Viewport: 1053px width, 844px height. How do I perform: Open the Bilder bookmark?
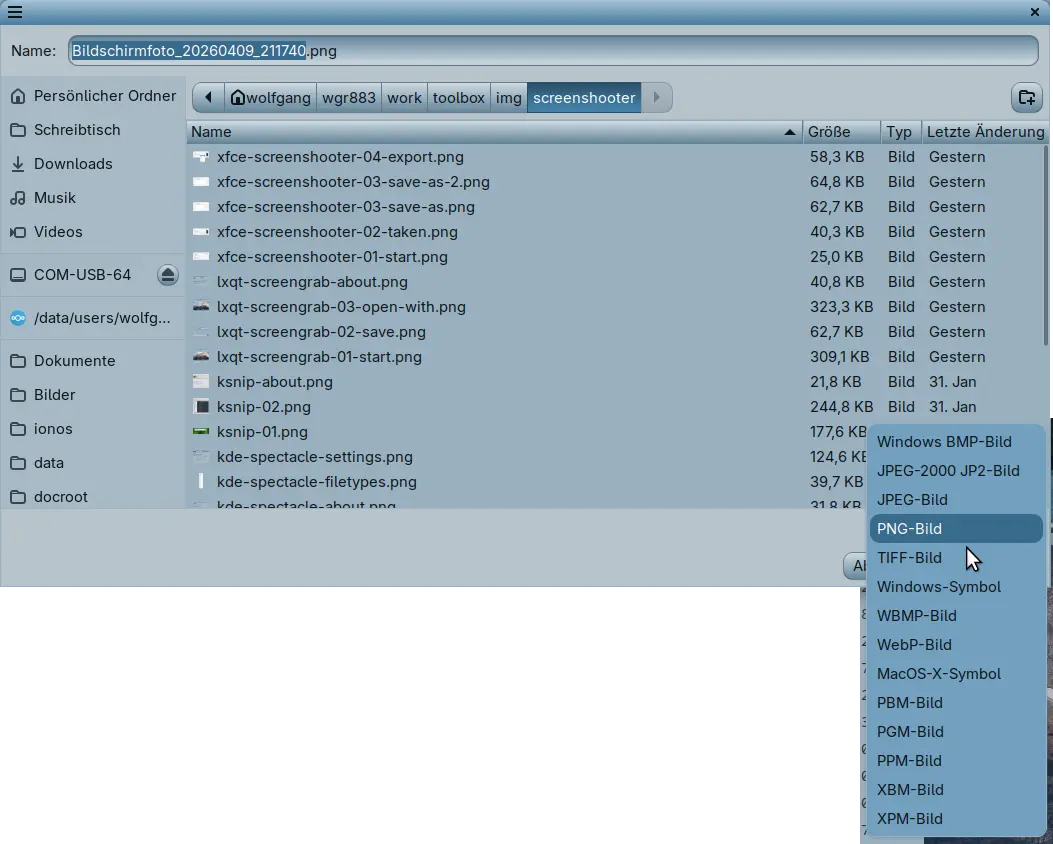coord(93,395)
